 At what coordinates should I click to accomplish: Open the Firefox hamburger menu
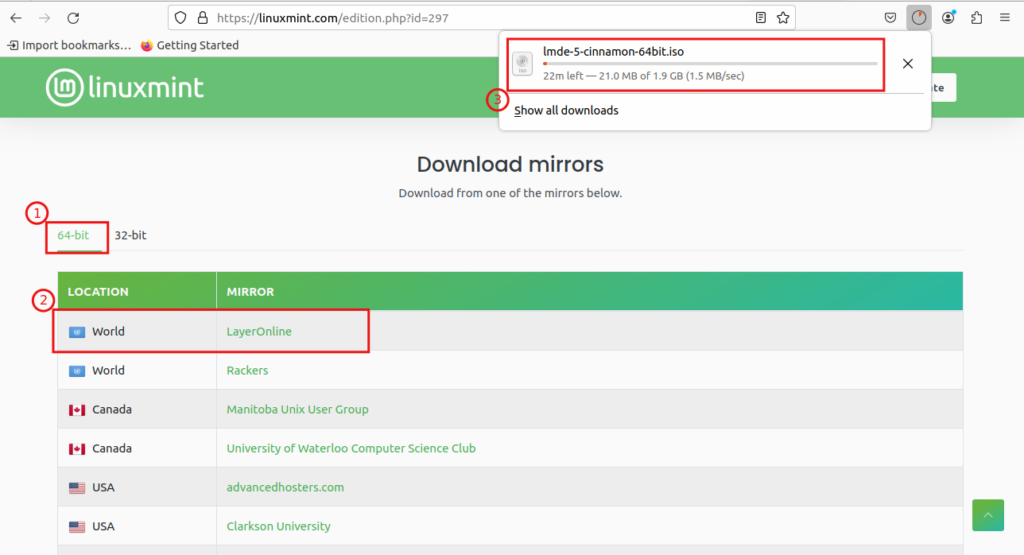[1005, 18]
